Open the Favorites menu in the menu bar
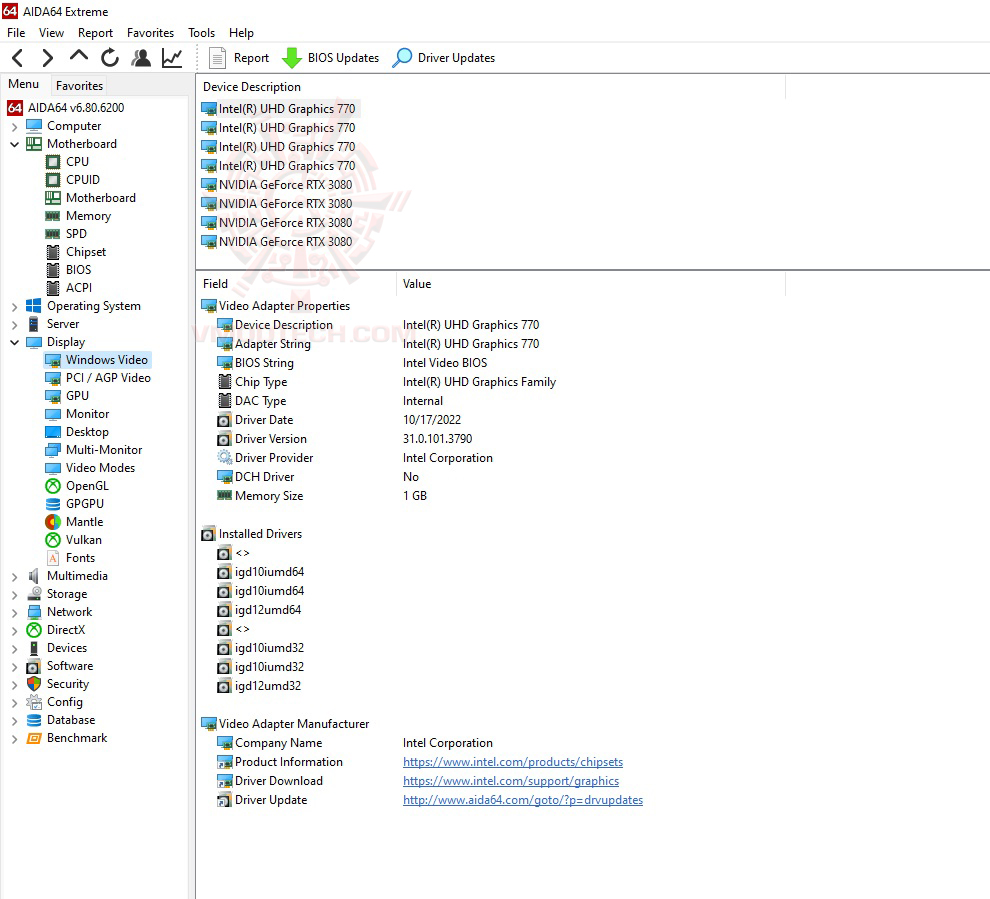Image resolution: width=990 pixels, height=899 pixels. coord(150,33)
